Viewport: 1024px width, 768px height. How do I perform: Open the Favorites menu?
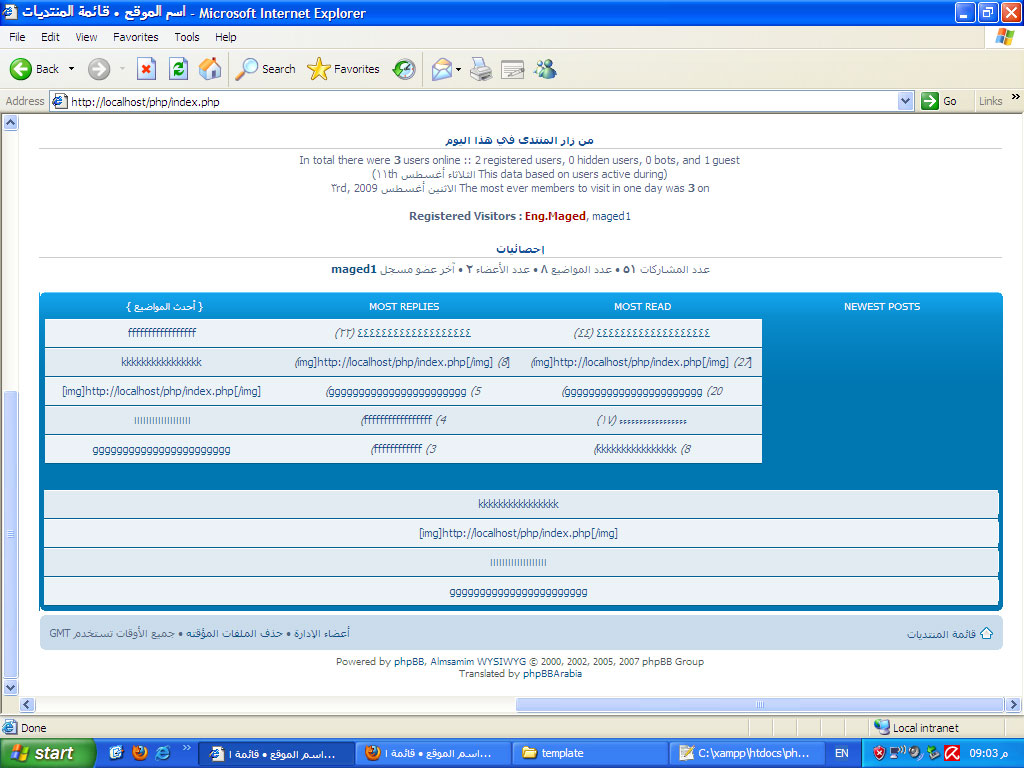coord(135,37)
